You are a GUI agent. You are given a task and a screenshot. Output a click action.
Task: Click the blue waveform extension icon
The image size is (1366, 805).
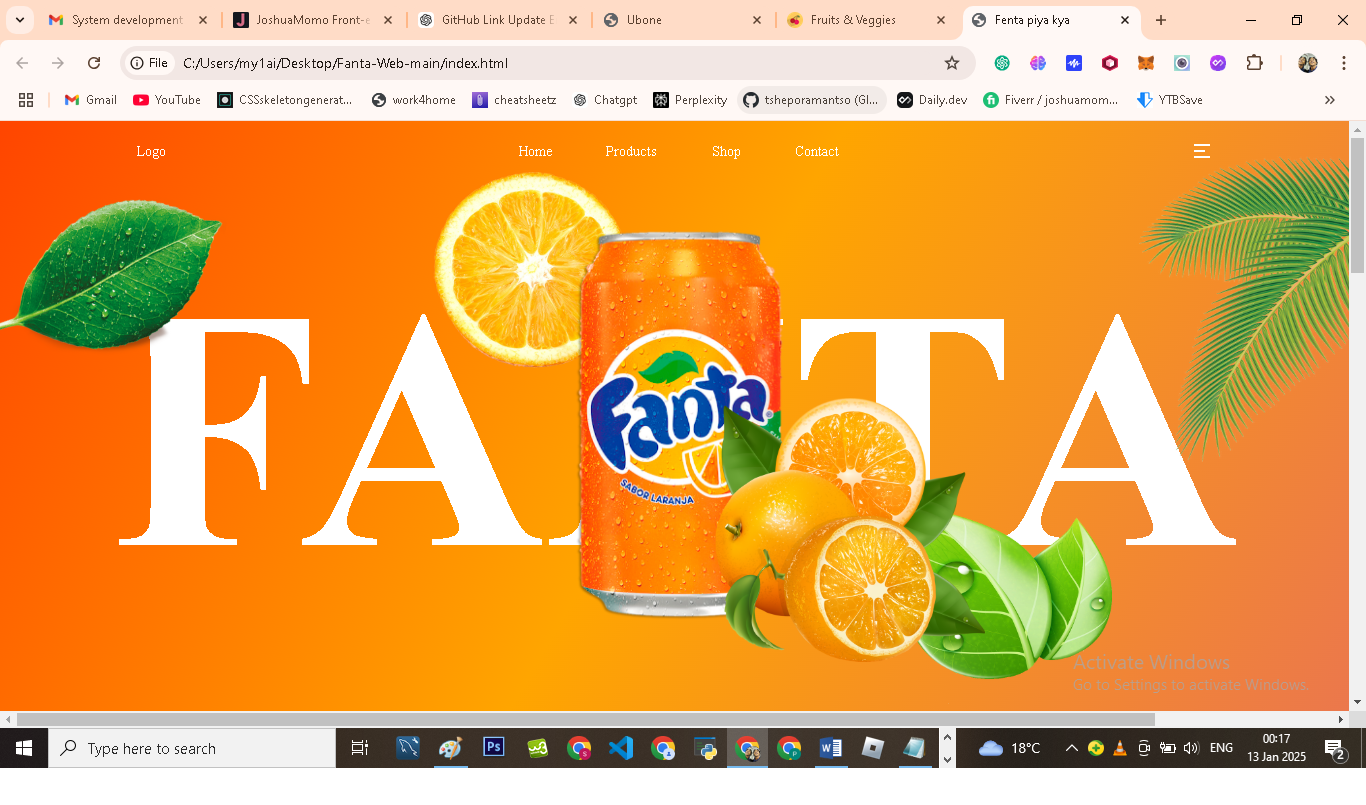click(1074, 63)
